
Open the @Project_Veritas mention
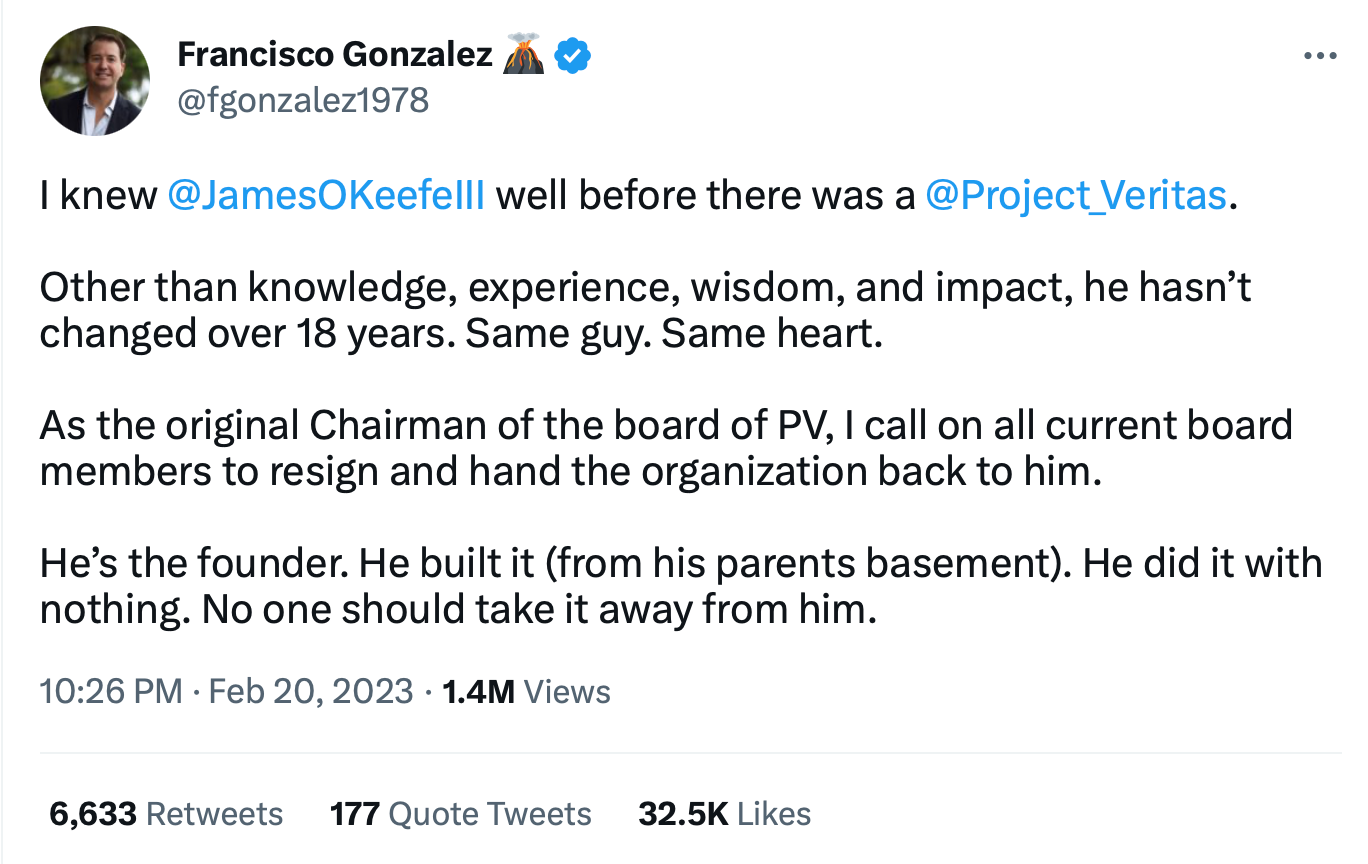coord(1076,196)
